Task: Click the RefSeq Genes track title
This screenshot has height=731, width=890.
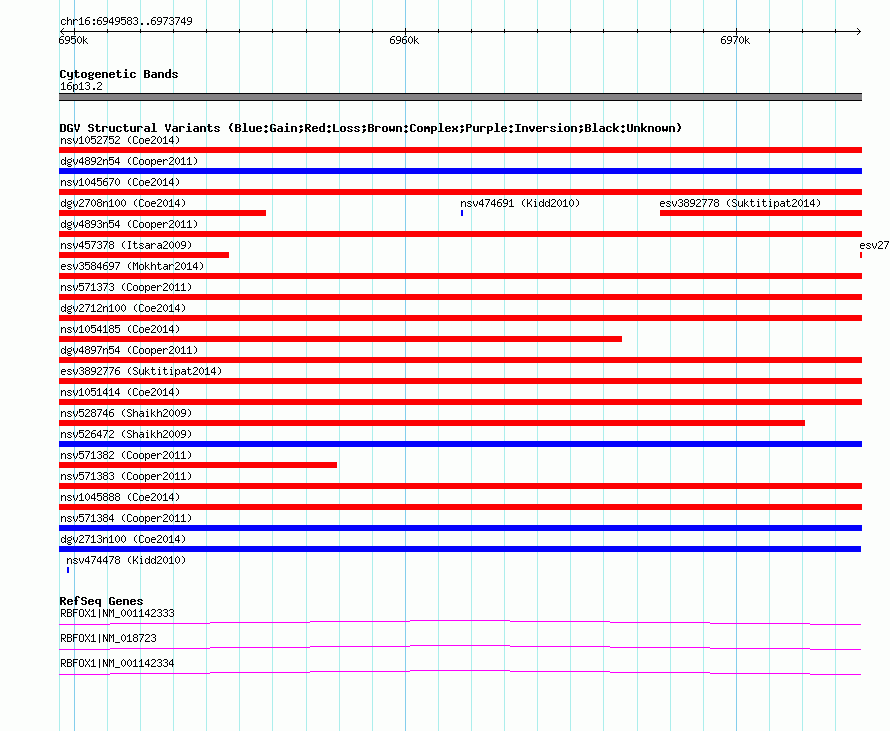Action: 101,601
